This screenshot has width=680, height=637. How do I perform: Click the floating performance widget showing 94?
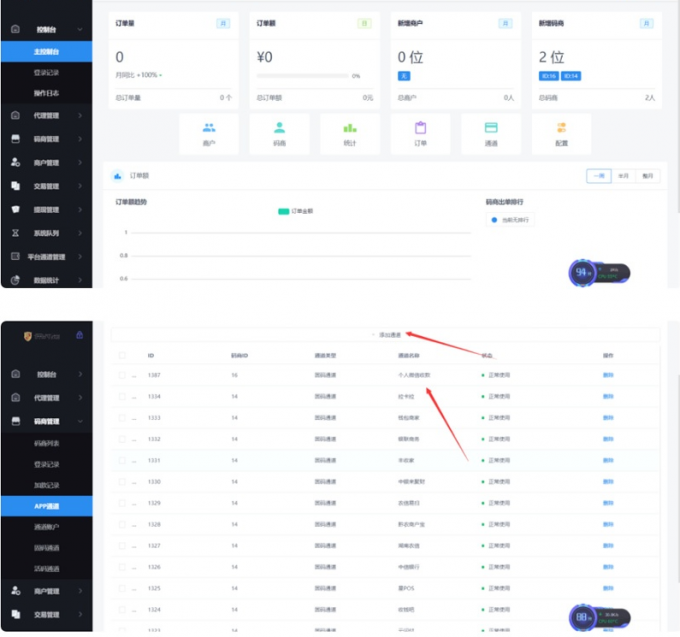pyautogui.click(x=599, y=273)
